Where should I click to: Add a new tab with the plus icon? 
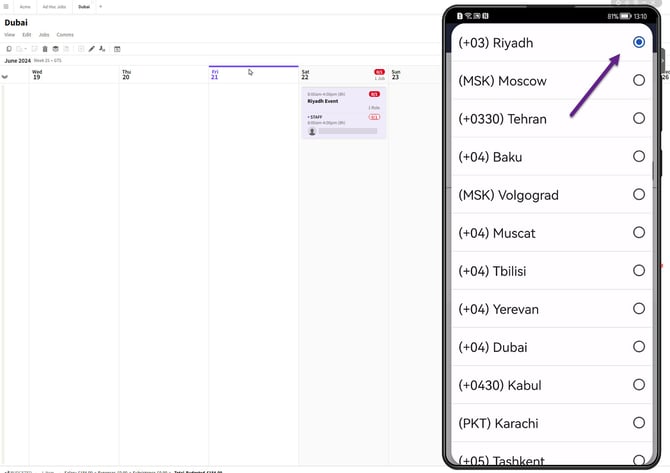101,6
